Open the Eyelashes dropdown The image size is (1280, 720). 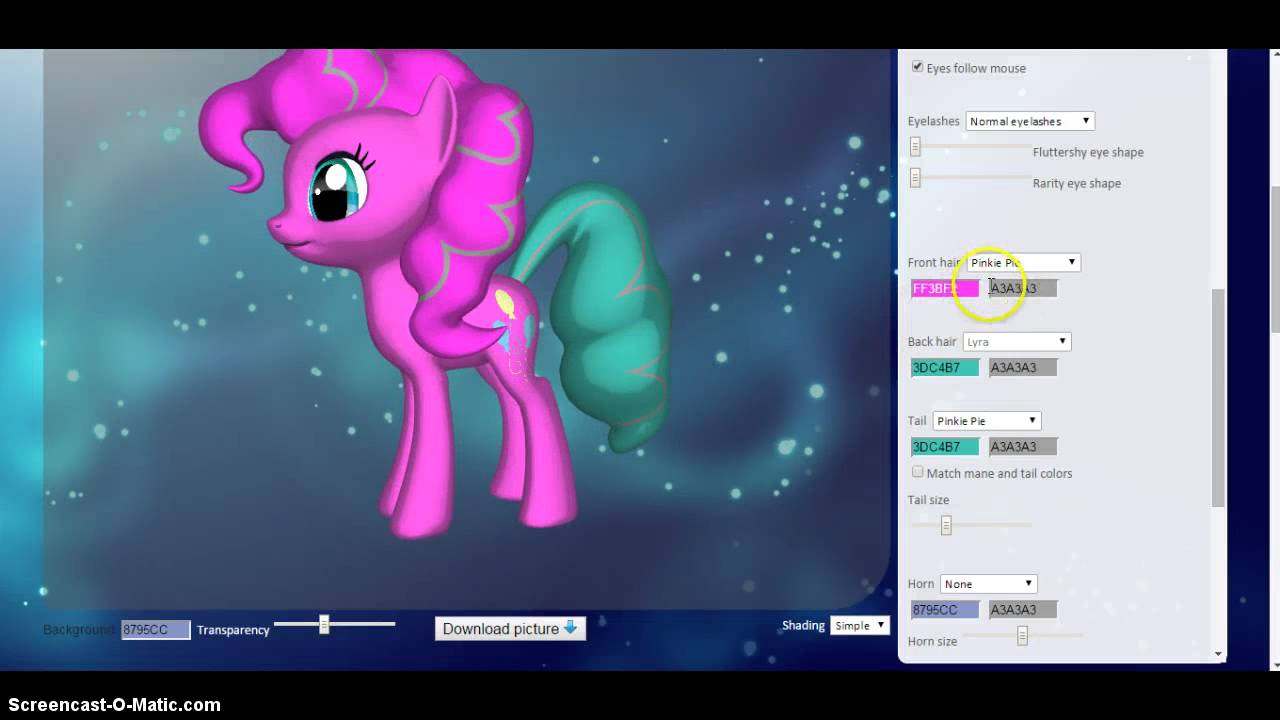pyautogui.click(x=1029, y=121)
